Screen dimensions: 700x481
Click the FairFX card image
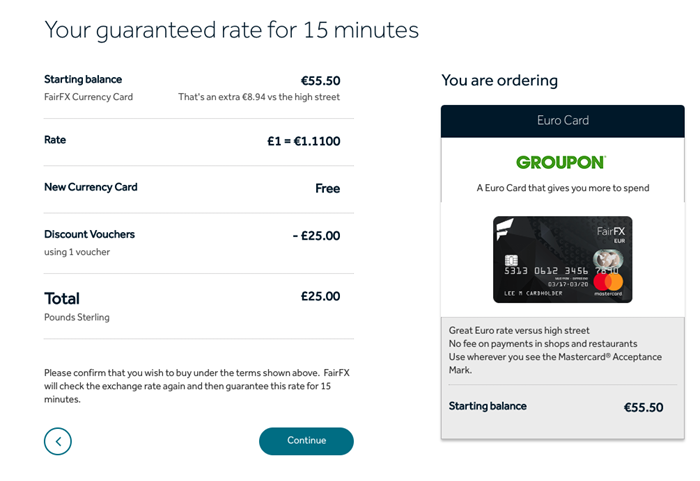tap(562, 259)
